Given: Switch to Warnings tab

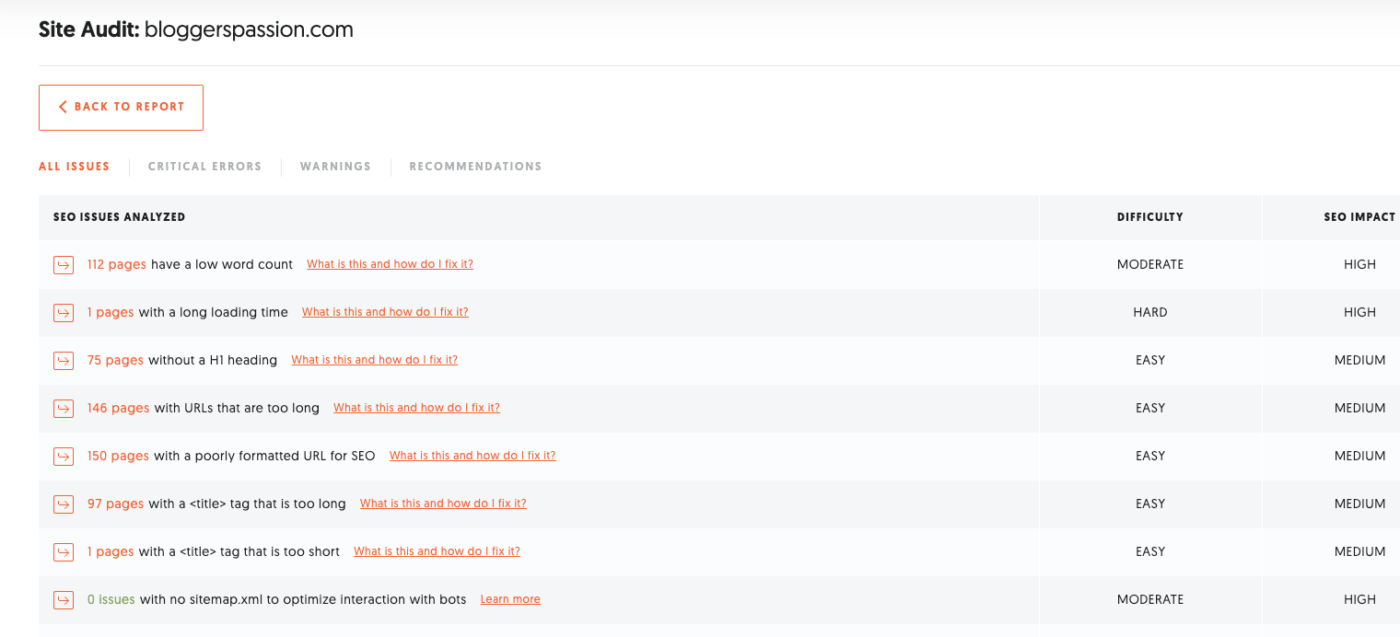Looking at the screenshot, I should pyautogui.click(x=335, y=166).
